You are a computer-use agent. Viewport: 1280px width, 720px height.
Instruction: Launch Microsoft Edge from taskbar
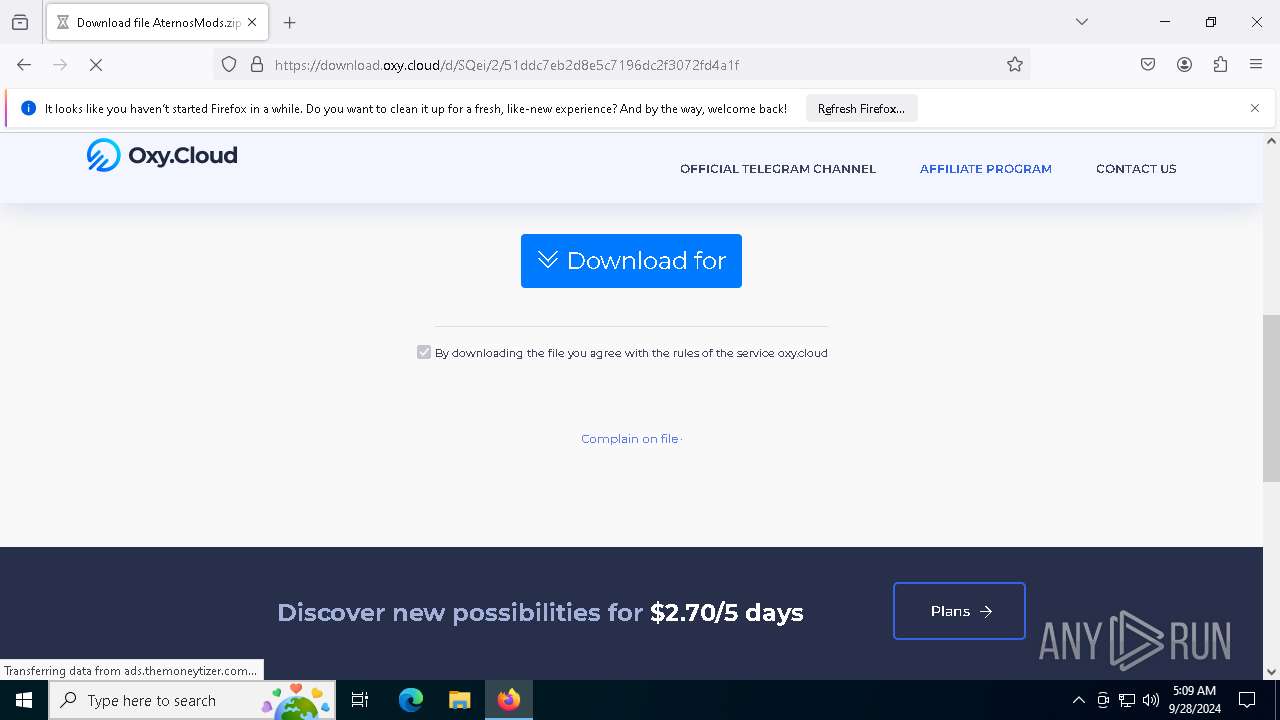(x=411, y=700)
